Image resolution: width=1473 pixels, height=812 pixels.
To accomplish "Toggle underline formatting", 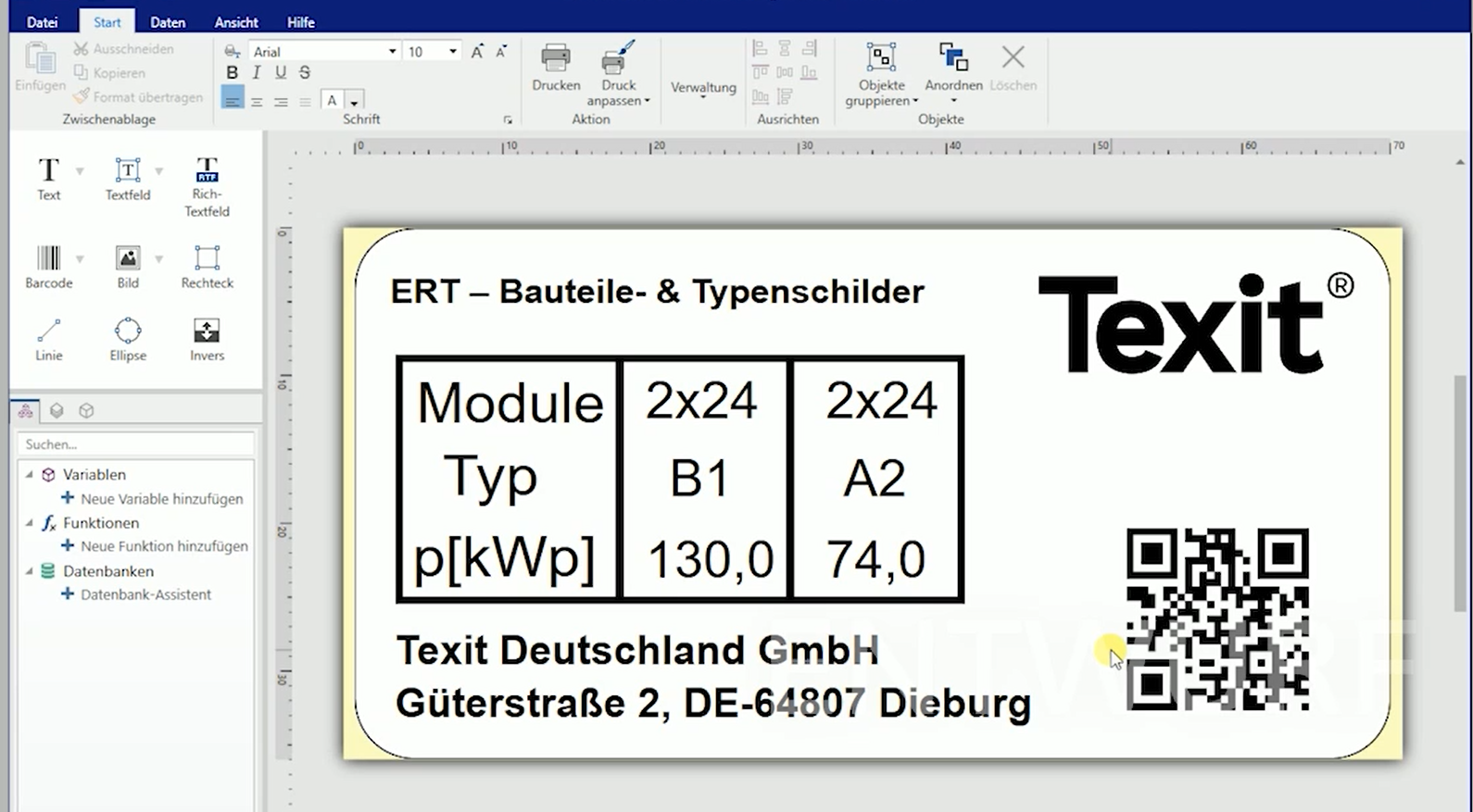I will (281, 72).
